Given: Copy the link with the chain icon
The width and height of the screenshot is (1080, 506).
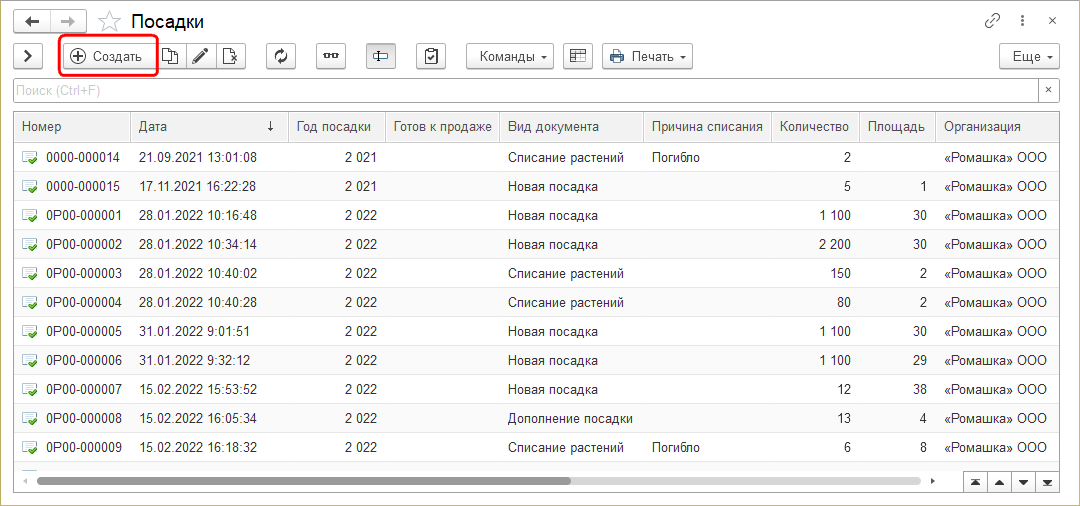Looking at the screenshot, I should click(x=993, y=21).
